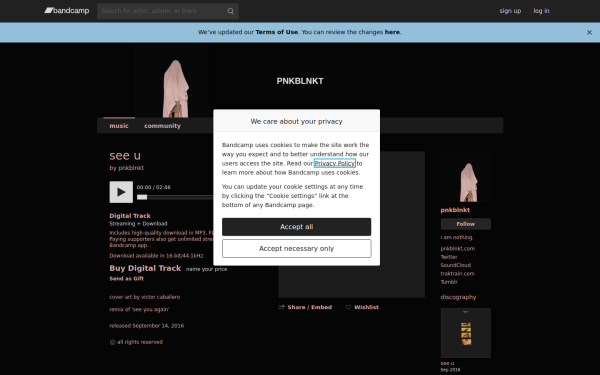The image size is (600, 375).
Task: Click Buy Digital Track
Action: tap(145, 268)
